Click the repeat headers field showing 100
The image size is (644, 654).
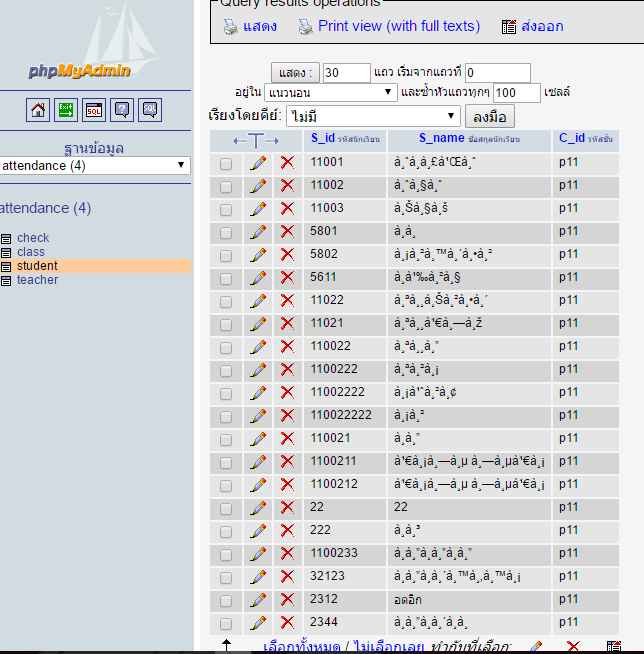click(517, 93)
